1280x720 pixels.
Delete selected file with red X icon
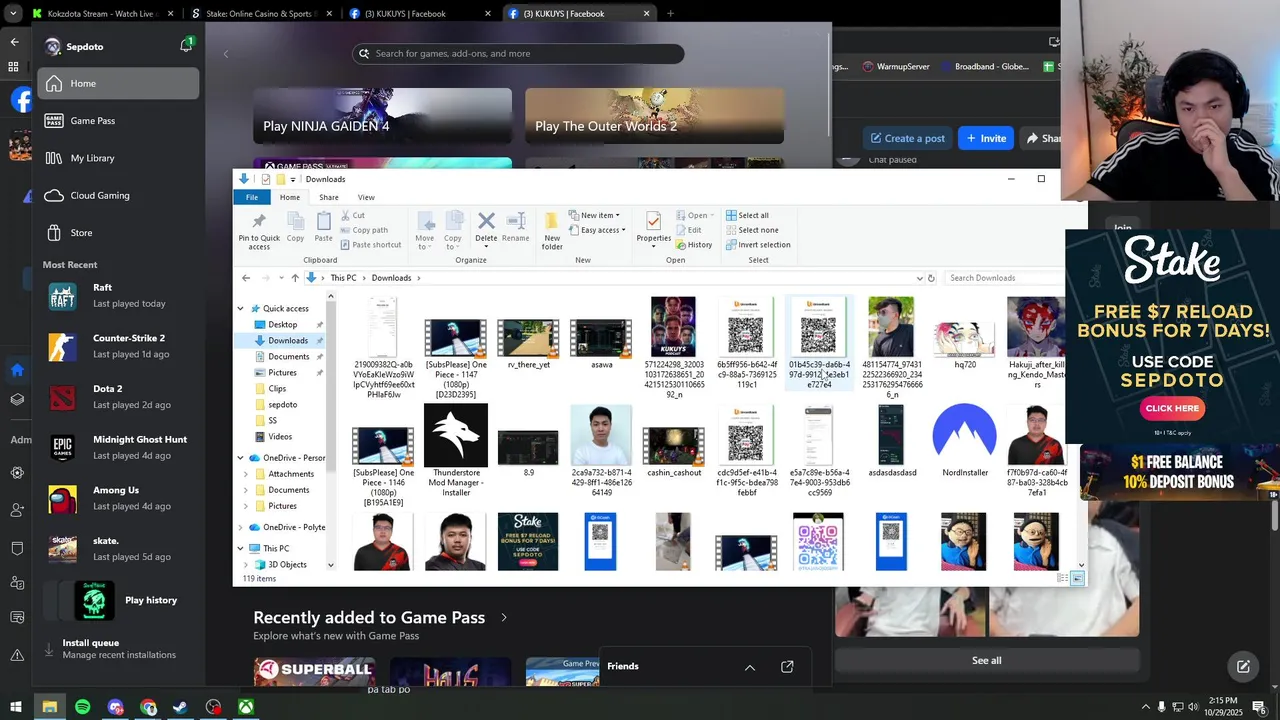(x=486, y=227)
